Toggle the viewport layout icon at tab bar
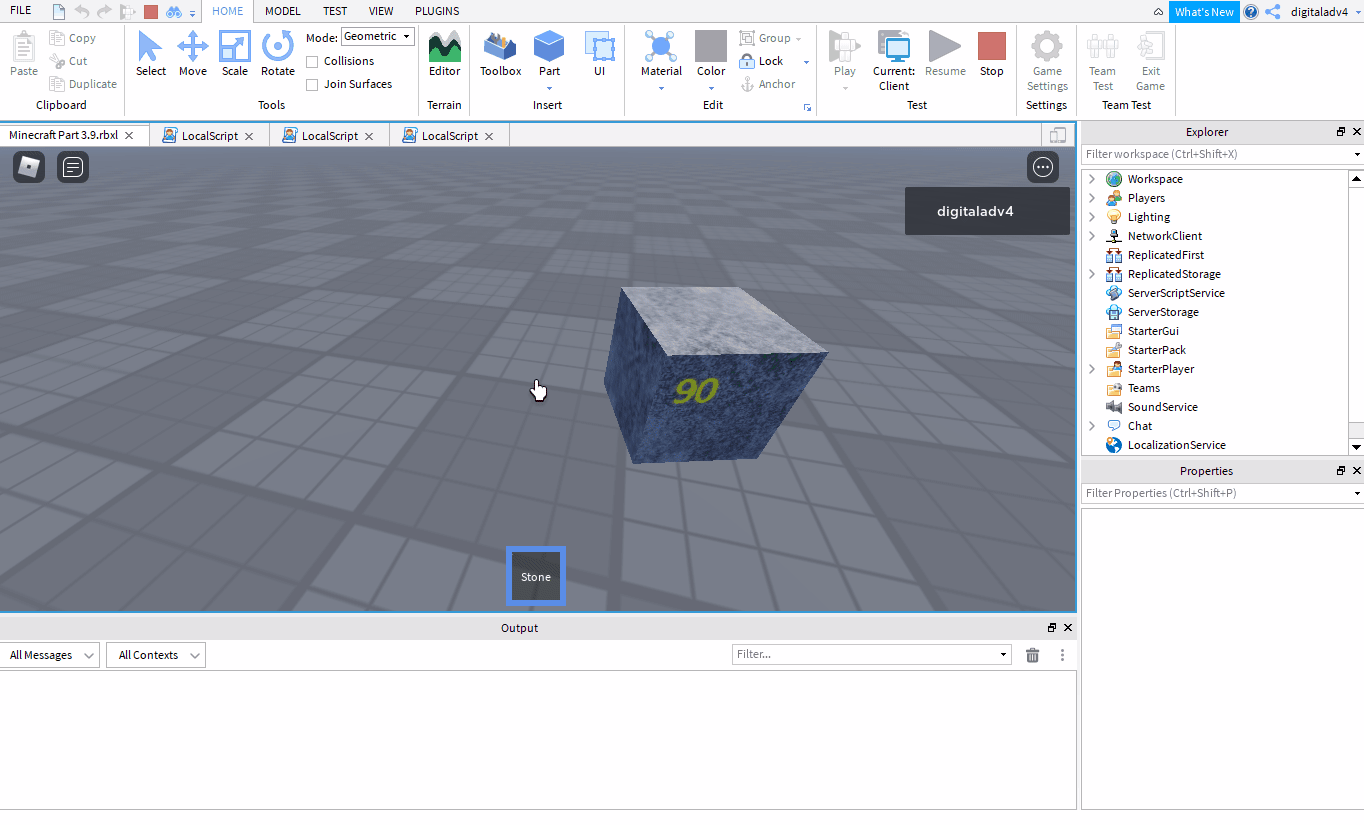The width and height of the screenshot is (1364, 825). point(1058,135)
